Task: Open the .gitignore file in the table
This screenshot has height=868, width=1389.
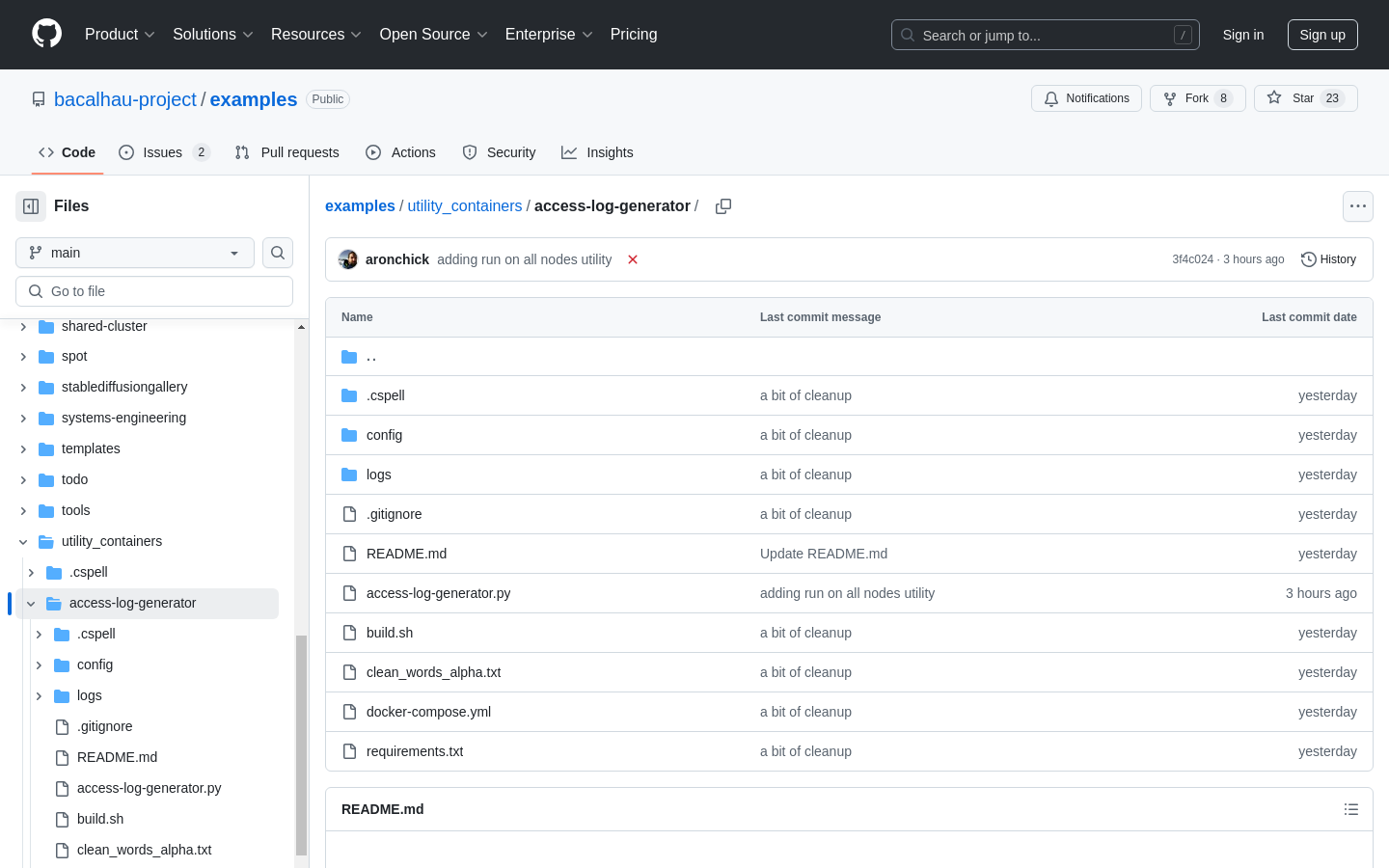Action: 394,514
